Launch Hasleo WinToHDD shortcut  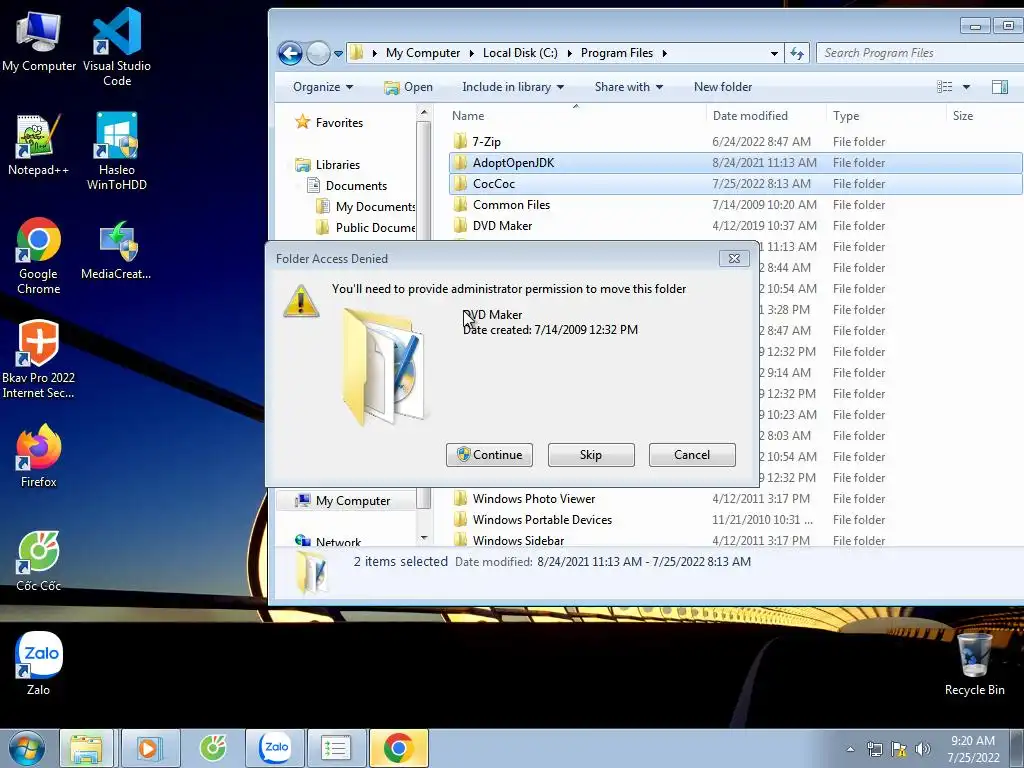click(x=117, y=152)
